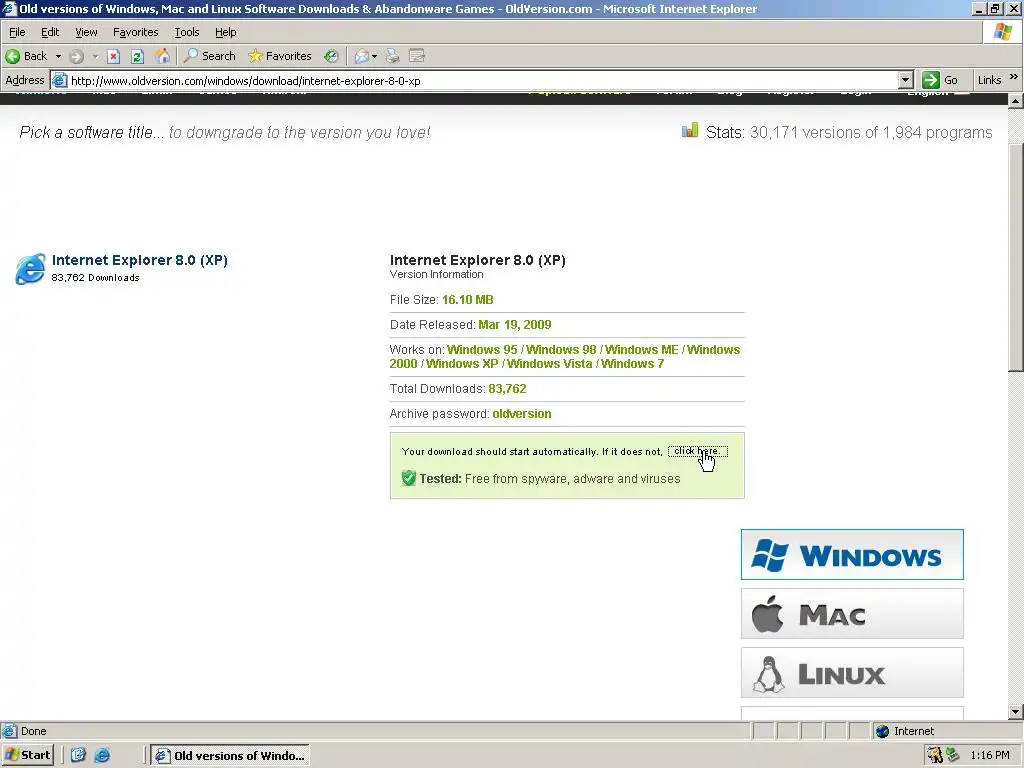Click the green Tested shield icon

point(409,478)
